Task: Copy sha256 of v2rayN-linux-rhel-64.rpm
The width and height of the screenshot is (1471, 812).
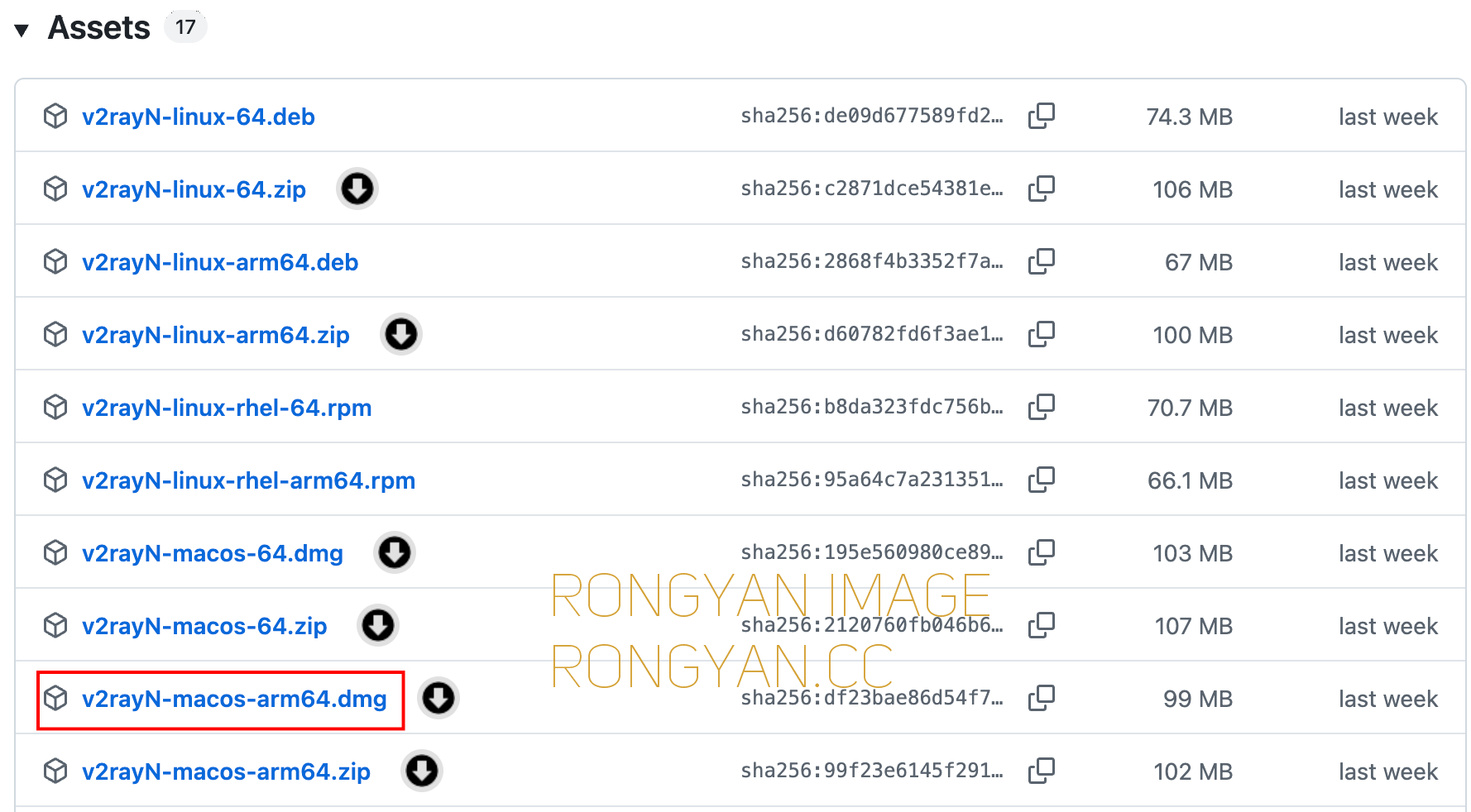Action: (x=1042, y=407)
